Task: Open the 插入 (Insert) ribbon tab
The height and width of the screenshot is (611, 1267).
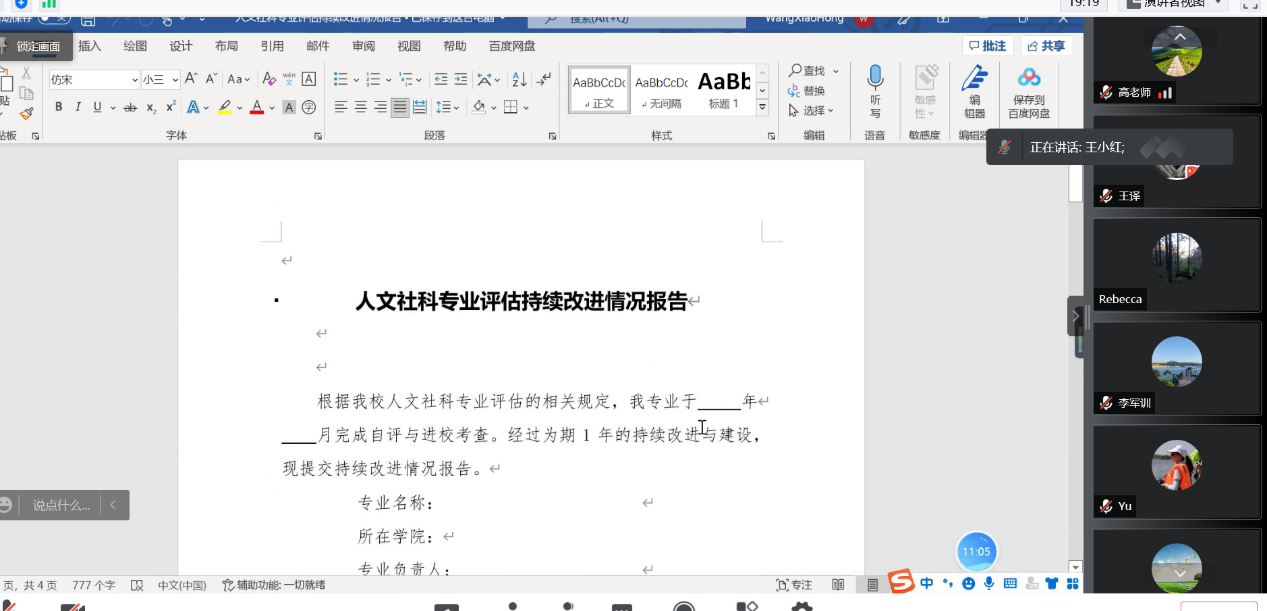Action: click(x=90, y=46)
